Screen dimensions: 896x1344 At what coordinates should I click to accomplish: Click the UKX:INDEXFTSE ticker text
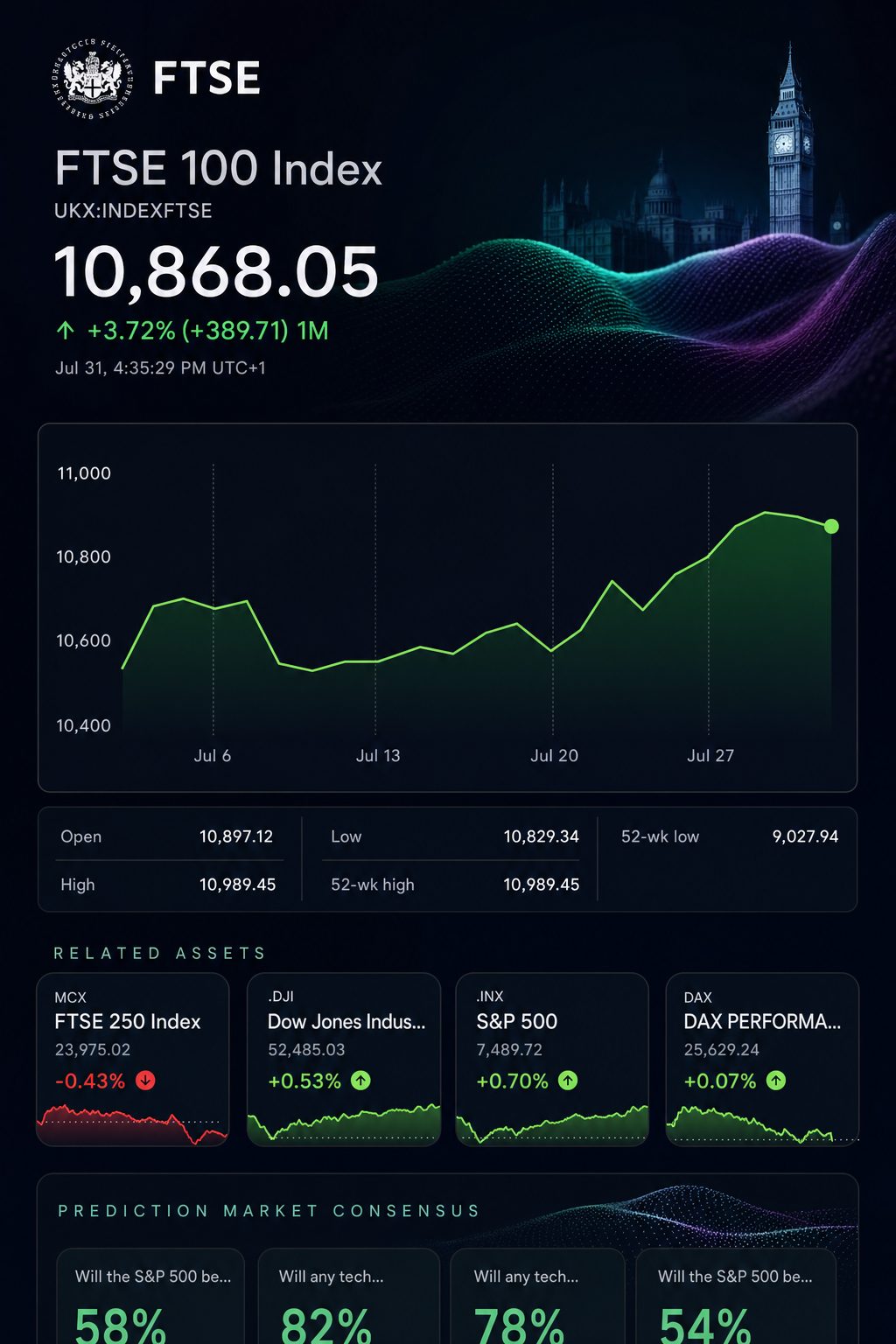tap(133, 211)
